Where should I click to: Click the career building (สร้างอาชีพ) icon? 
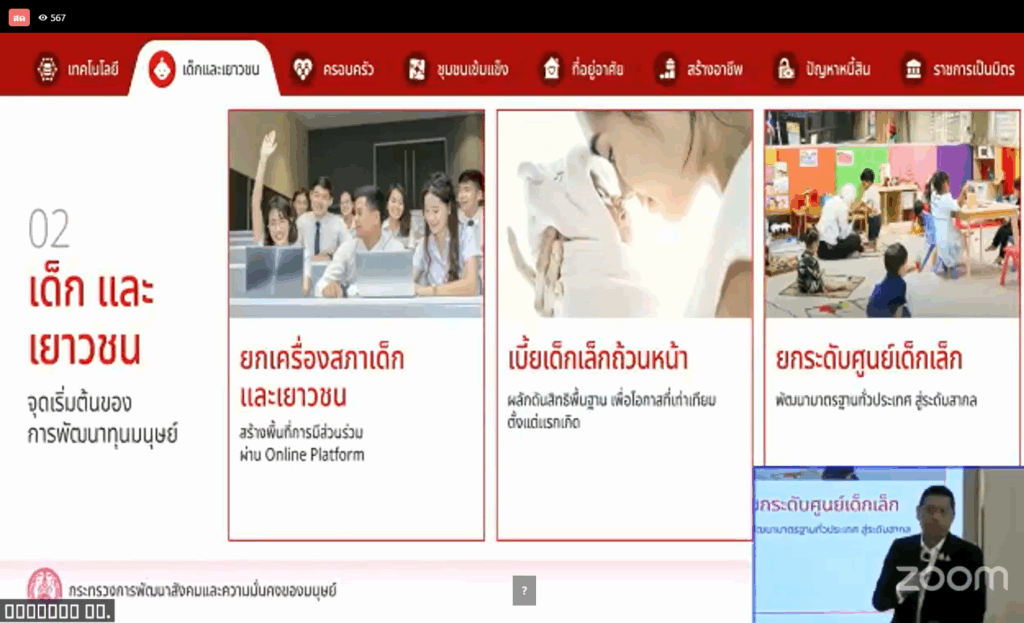coord(667,69)
